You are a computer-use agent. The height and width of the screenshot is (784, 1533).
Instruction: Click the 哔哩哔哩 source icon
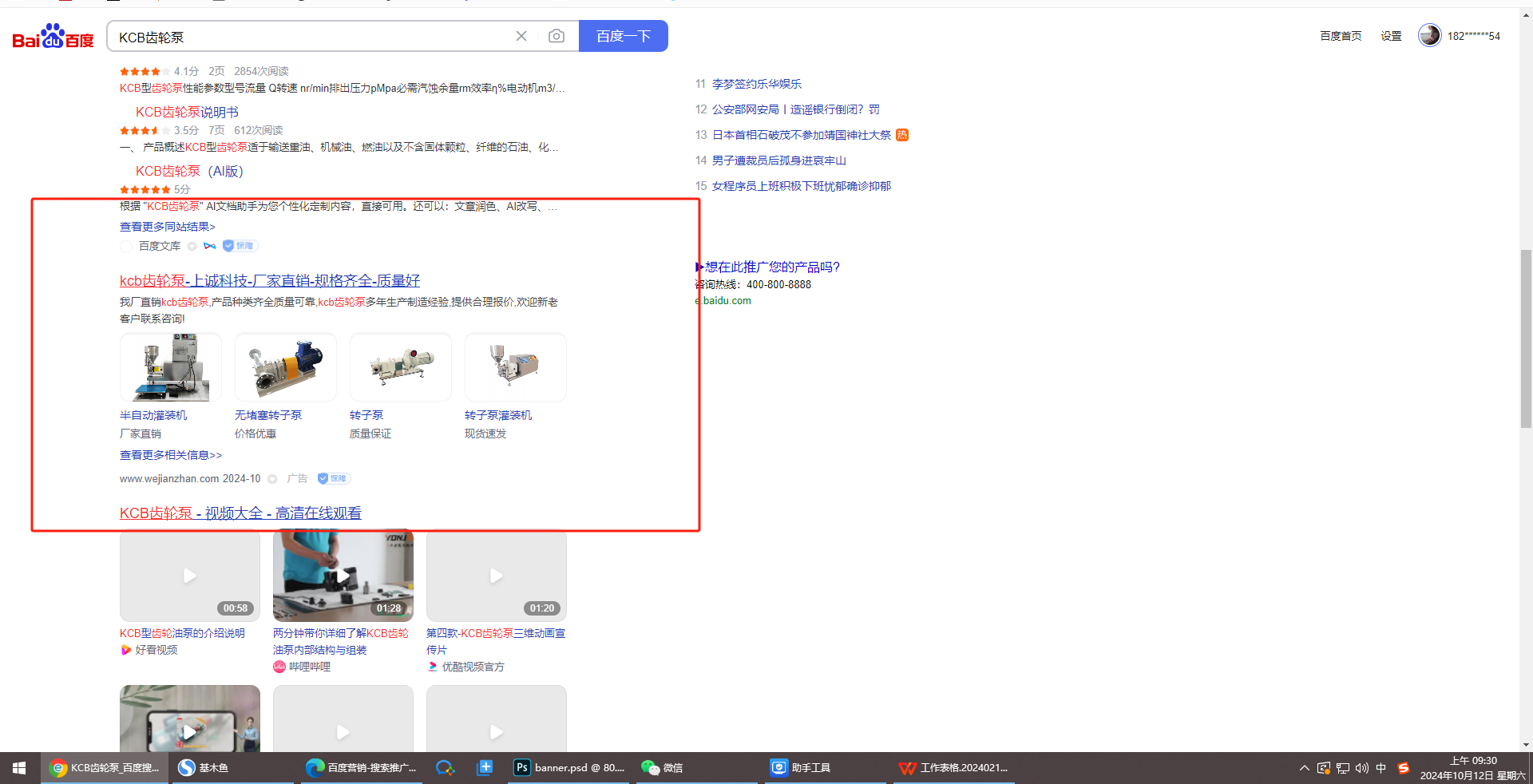pos(279,667)
